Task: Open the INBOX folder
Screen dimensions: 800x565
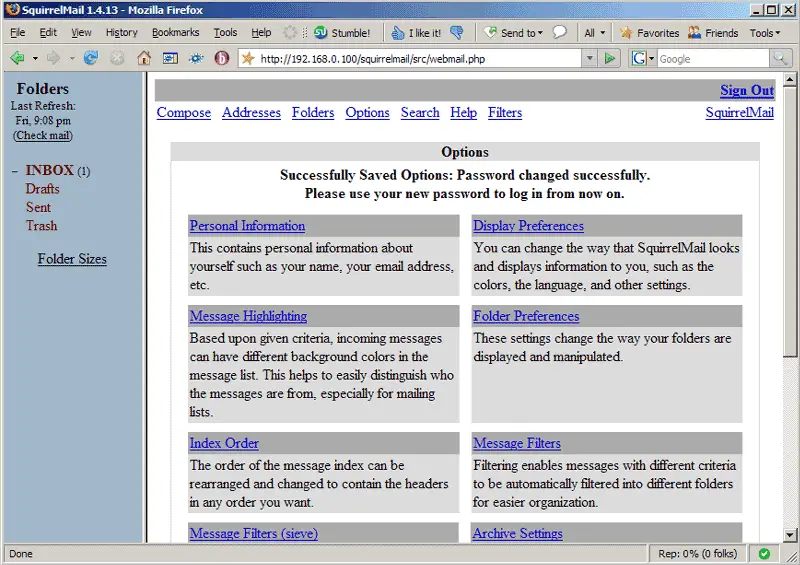Action: (49, 170)
